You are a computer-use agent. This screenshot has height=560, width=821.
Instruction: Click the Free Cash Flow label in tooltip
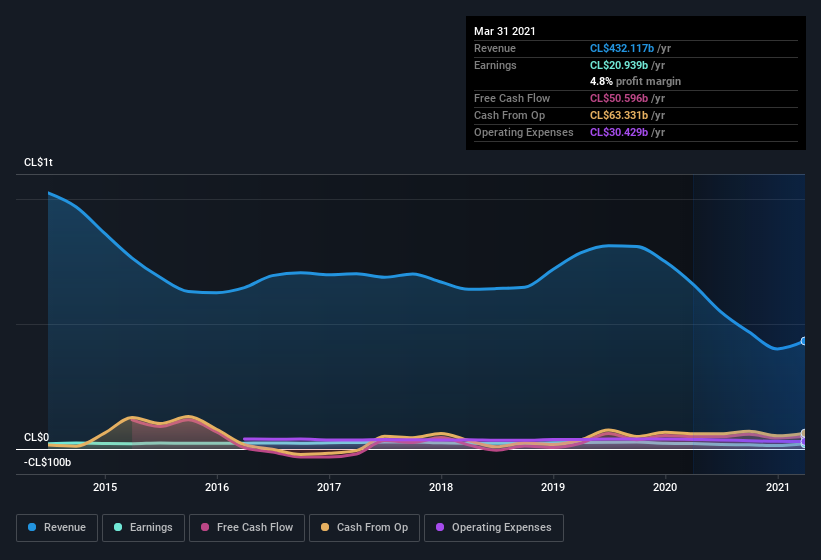tap(512, 98)
